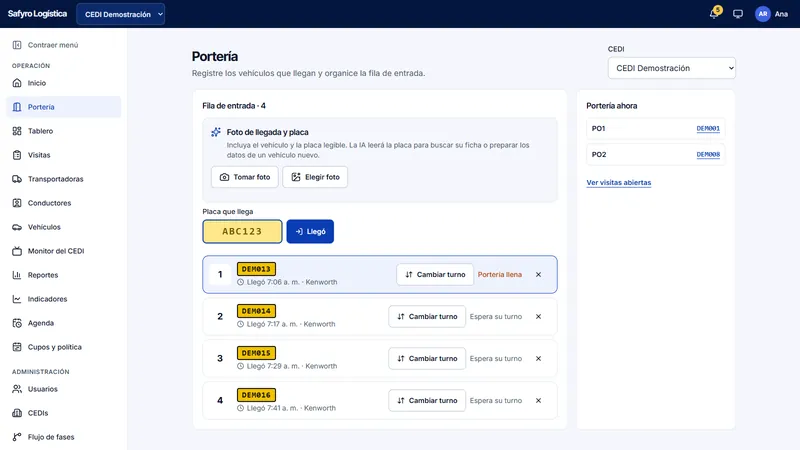The image size is (800, 450).
Task: Click the blue Llegó button
Action: point(310,232)
